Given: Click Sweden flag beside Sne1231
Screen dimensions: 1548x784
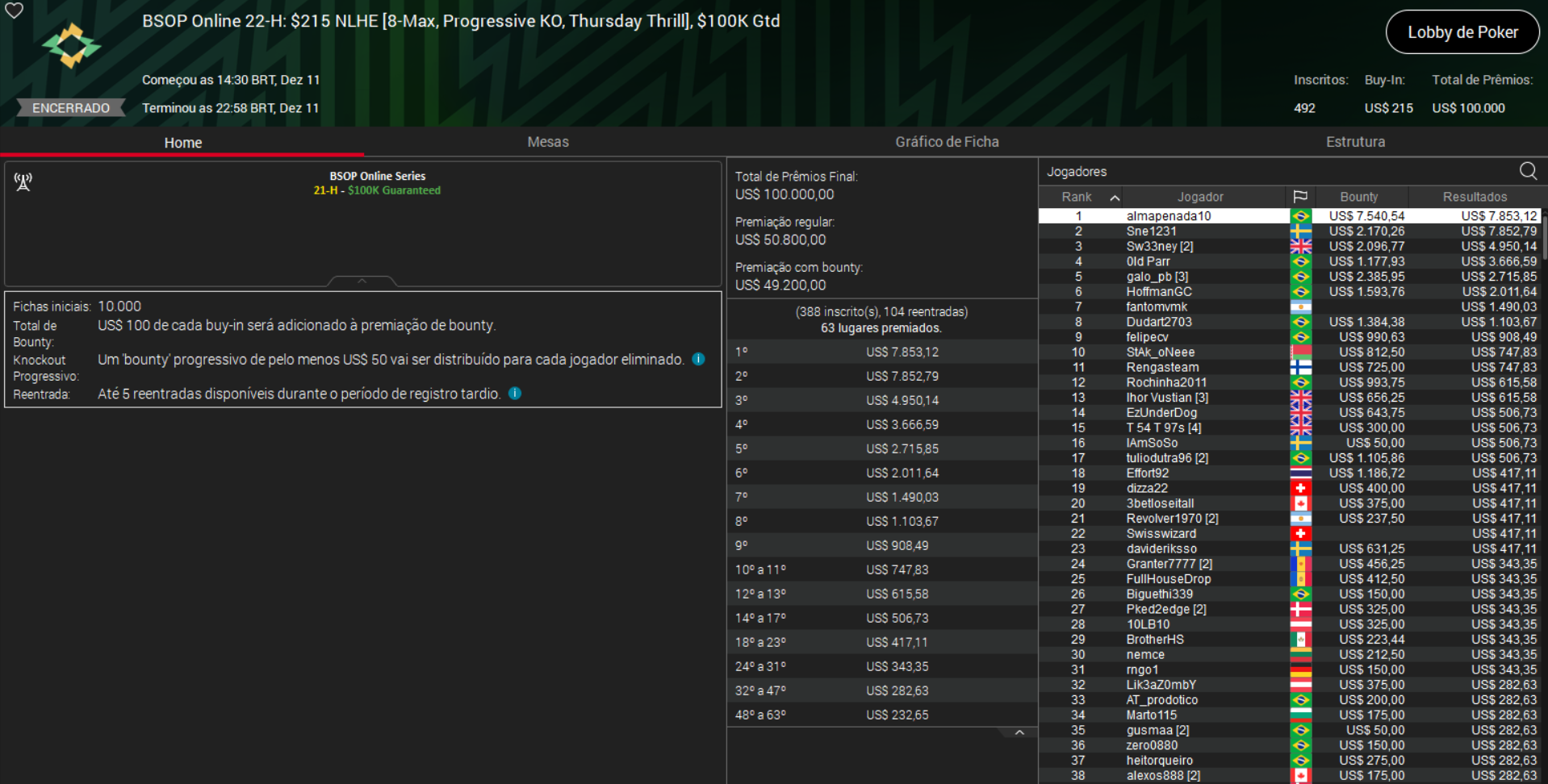Looking at the screenshot, I should pyautogui.click(x=1301, y=231).
